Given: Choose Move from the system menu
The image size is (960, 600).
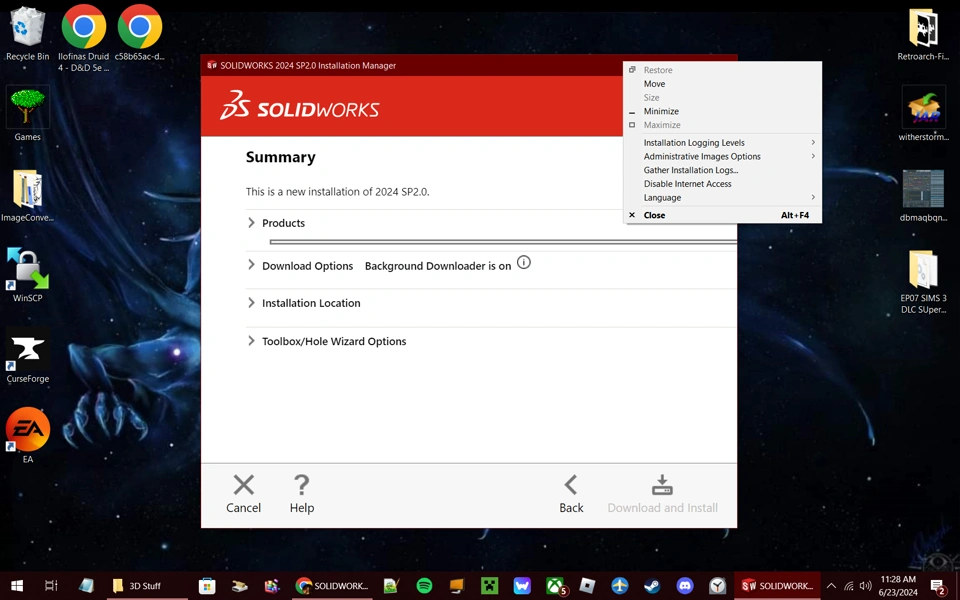Looking at the screenshot, I should coord(722,84).
